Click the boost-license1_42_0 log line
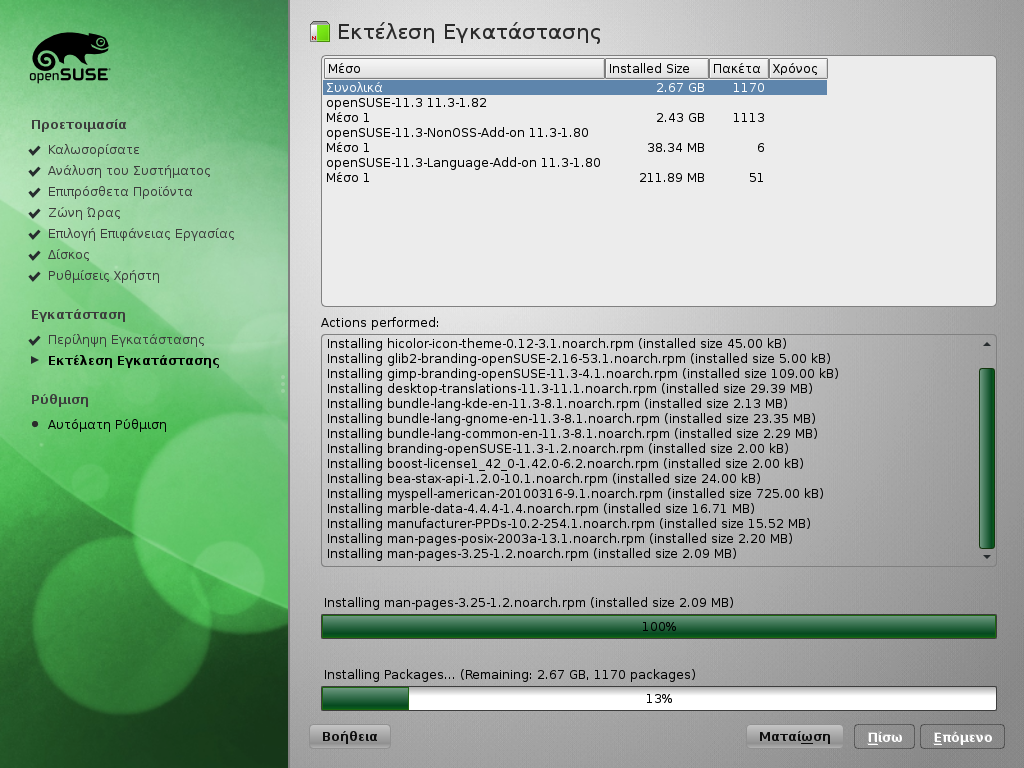Screen dimensions: 1024x768 (x=565, y=464)
